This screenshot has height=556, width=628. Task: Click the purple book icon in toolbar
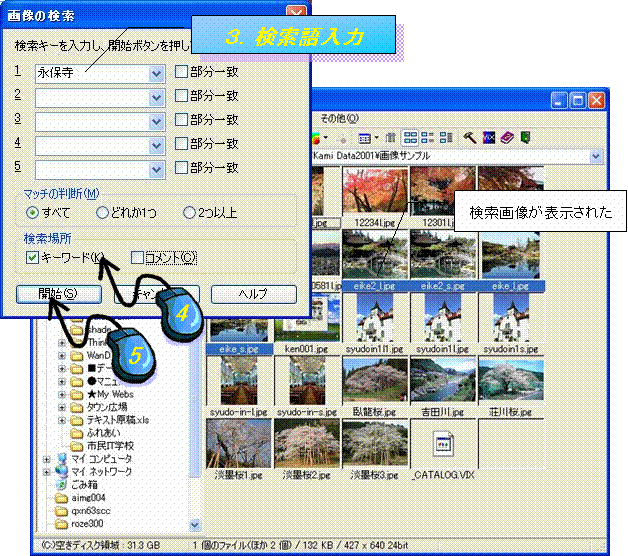pyautogui.click(x=506, y=137)
